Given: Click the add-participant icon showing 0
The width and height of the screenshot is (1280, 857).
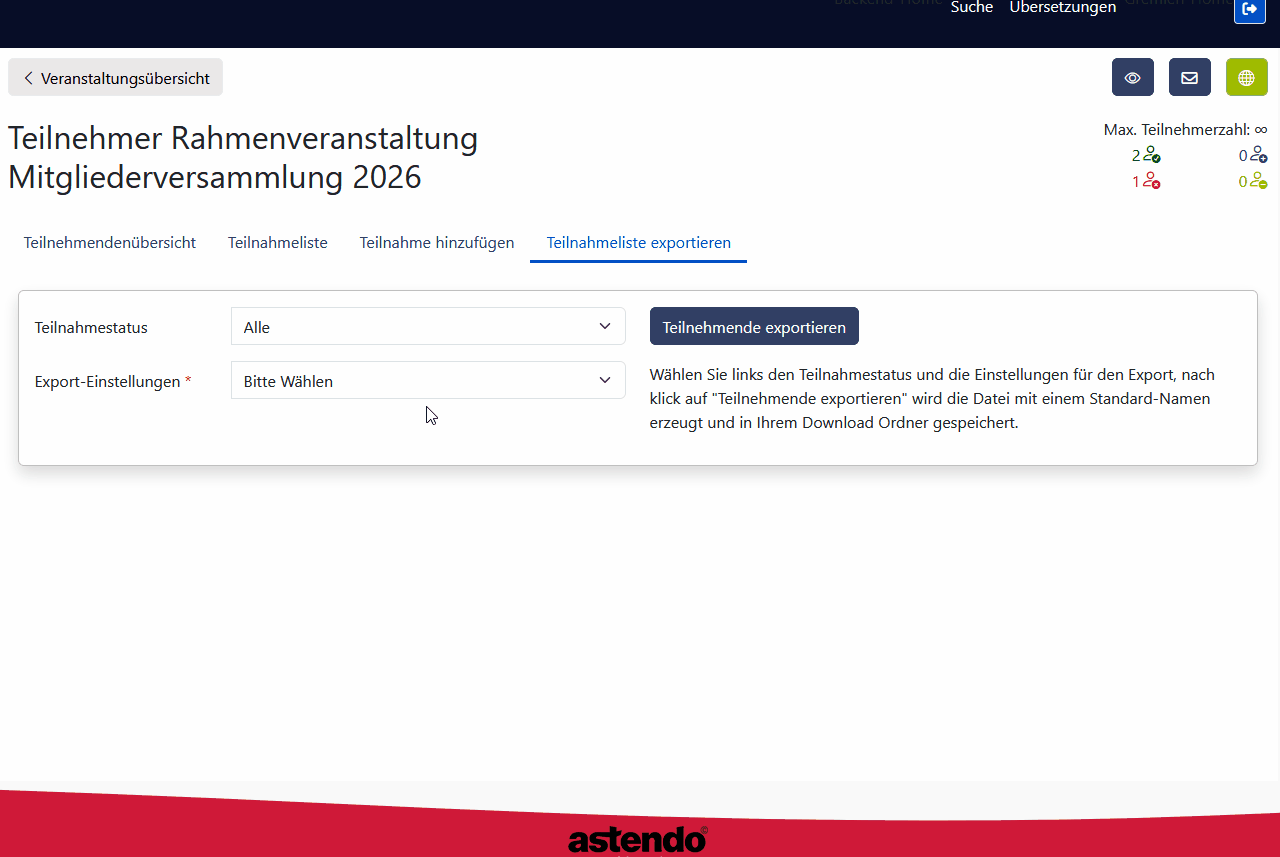Looking at the screenshot, I should click(x=1258, y=155).
